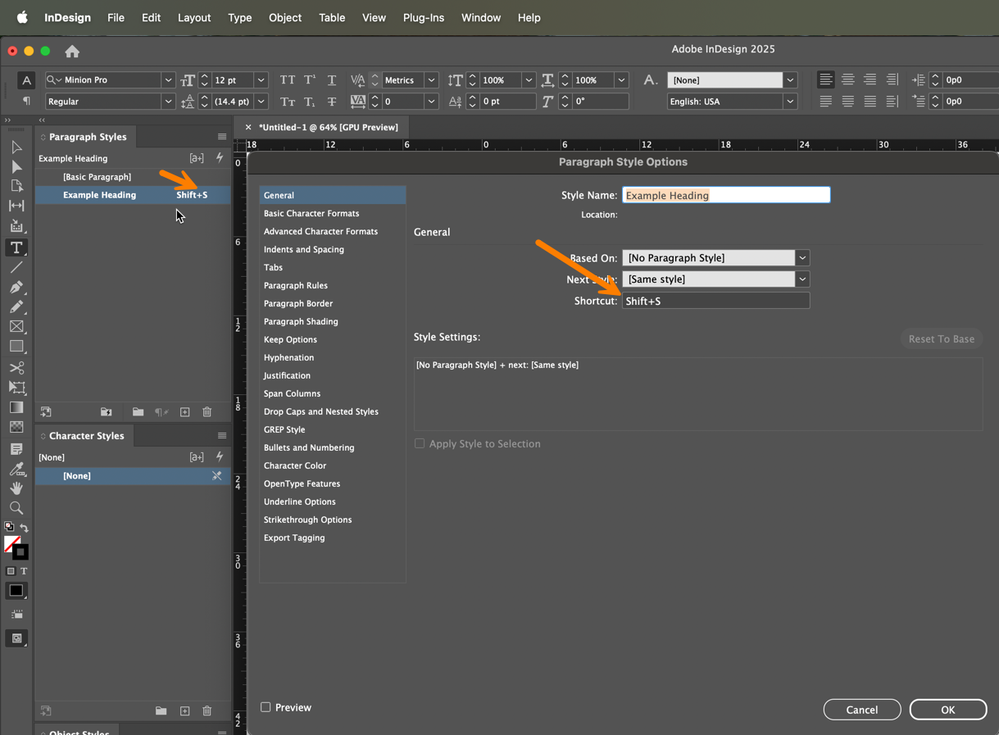Select the Pen tool
This screenshot has height=735, width=999.
(x=17, y=287)
